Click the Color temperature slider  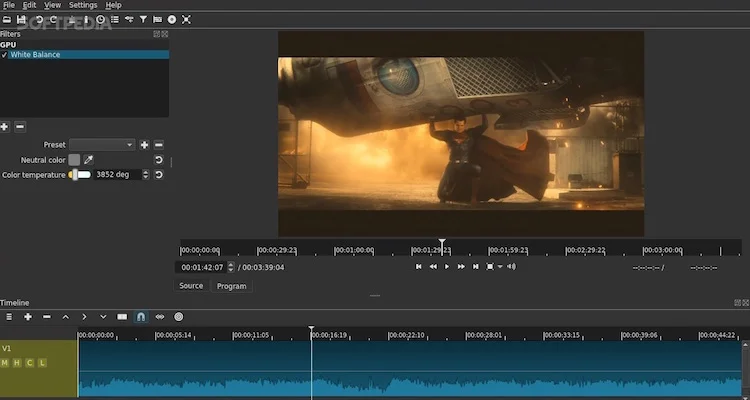coord(80,175)
